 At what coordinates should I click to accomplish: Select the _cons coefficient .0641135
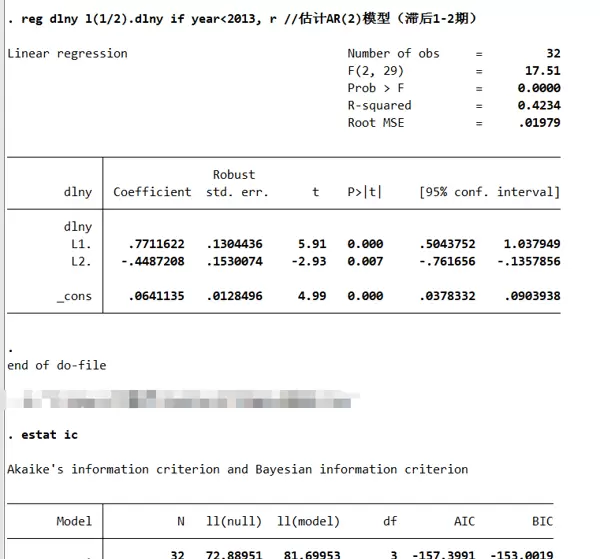point(157,296)
